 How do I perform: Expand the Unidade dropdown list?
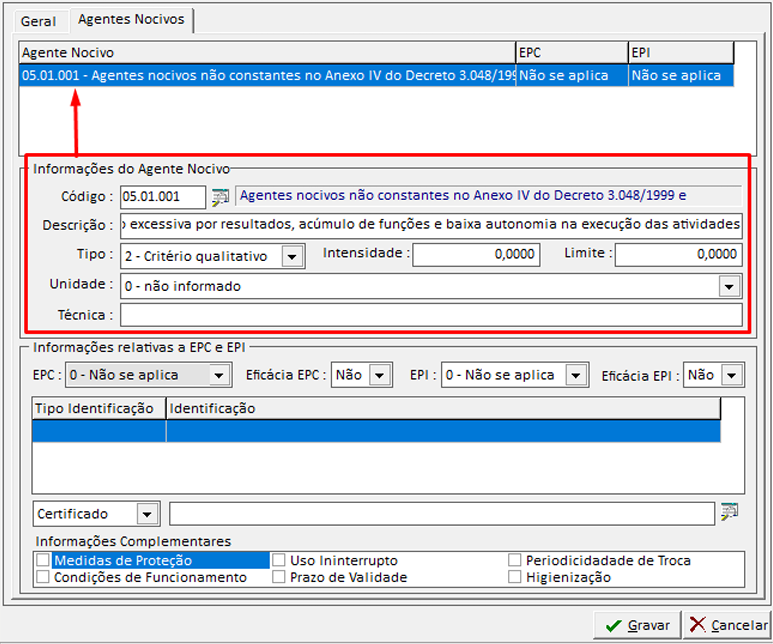[x=731, y=287]
